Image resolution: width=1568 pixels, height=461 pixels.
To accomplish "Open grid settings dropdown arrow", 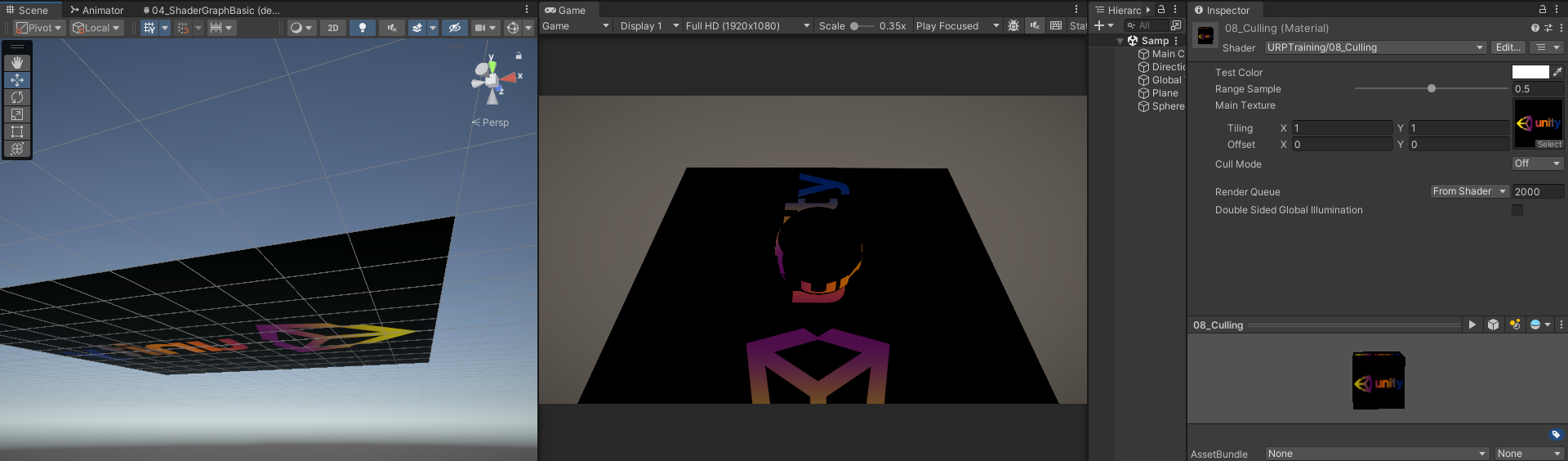I will 165,28.
